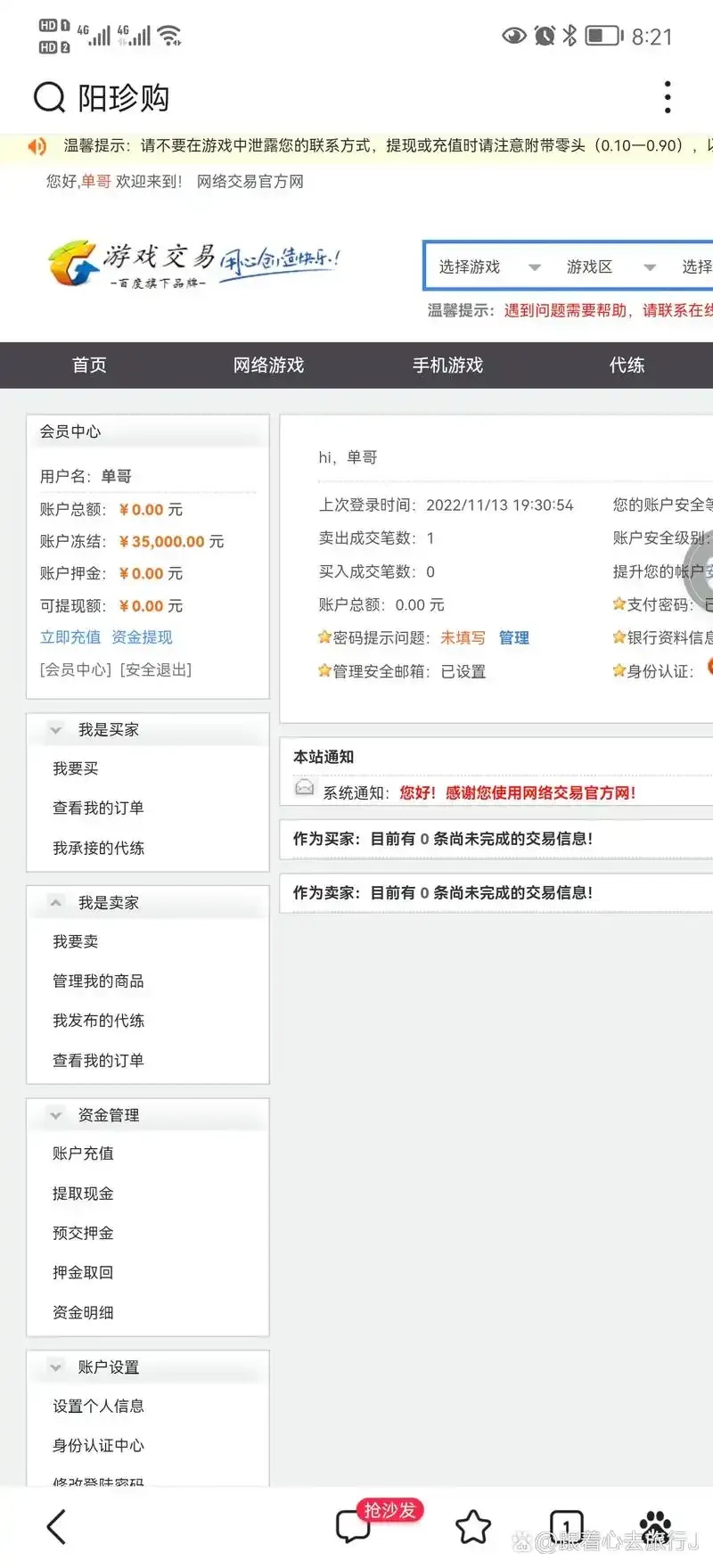Tap the alarm clock status icon
Screen dimensions: 713x1568
tap(545, 36)
